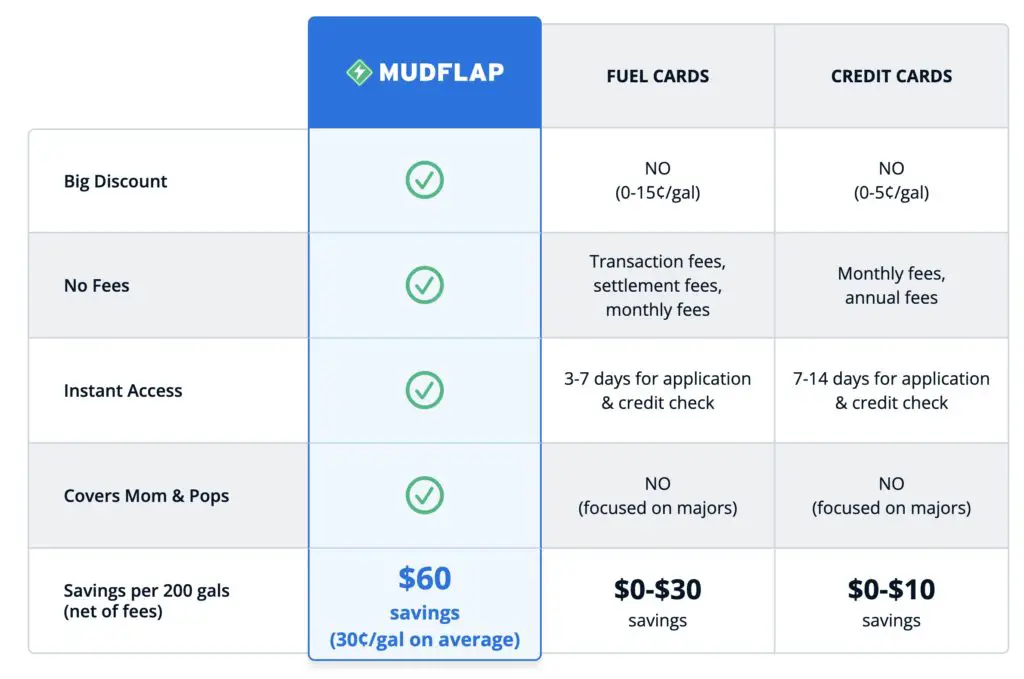Click the Instant Access green checkmark icon
Screen dimensions: 1024x679
(x=424, y=390)
